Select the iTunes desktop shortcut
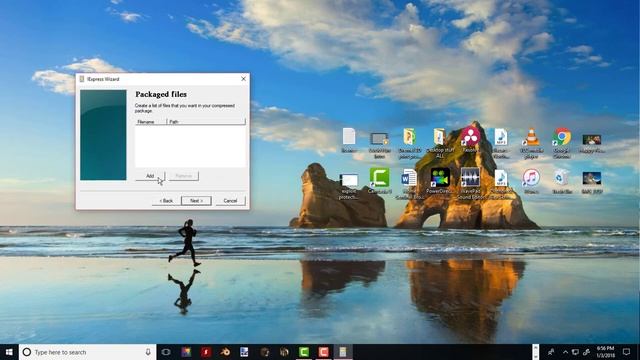The image size is (640, 360). 531,181
